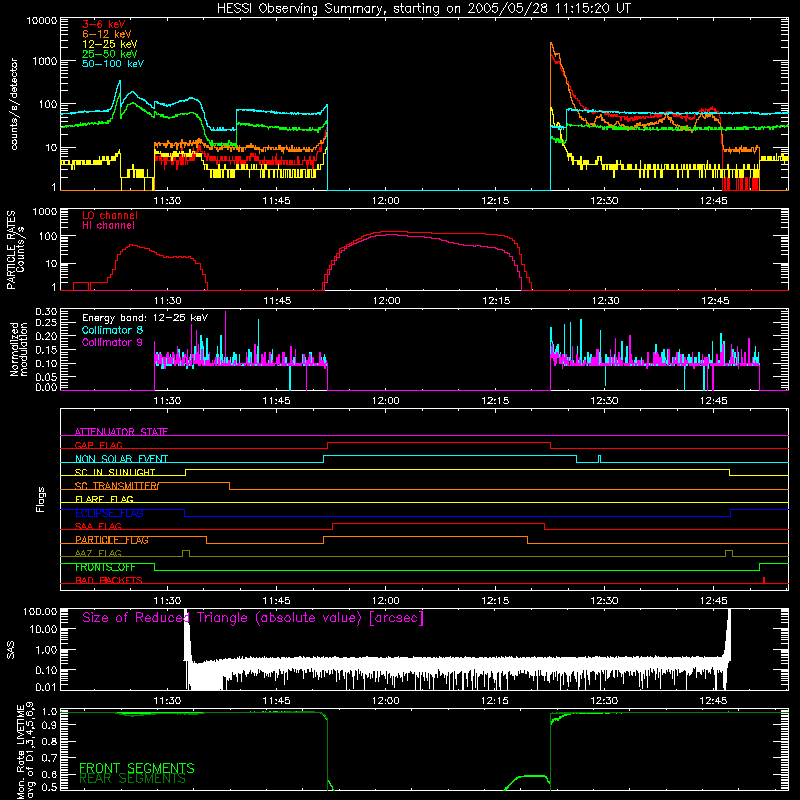Viewport: 800px width, 800px height.
Task: Select the NON SOLAR EVENT flag label
Action: [x=121, y=459]
